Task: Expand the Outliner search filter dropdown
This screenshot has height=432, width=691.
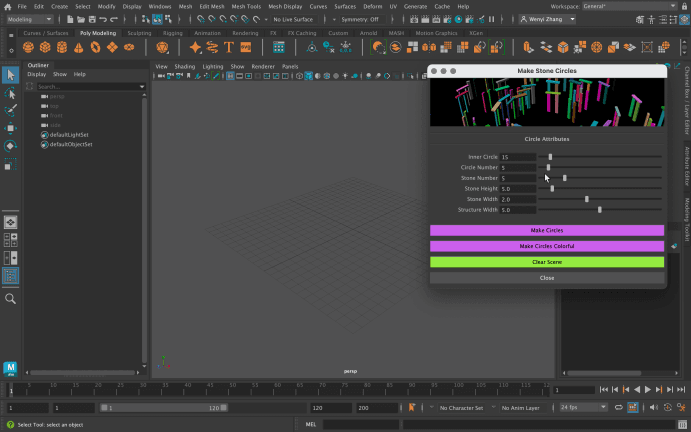Action: (x=142, y=86)
